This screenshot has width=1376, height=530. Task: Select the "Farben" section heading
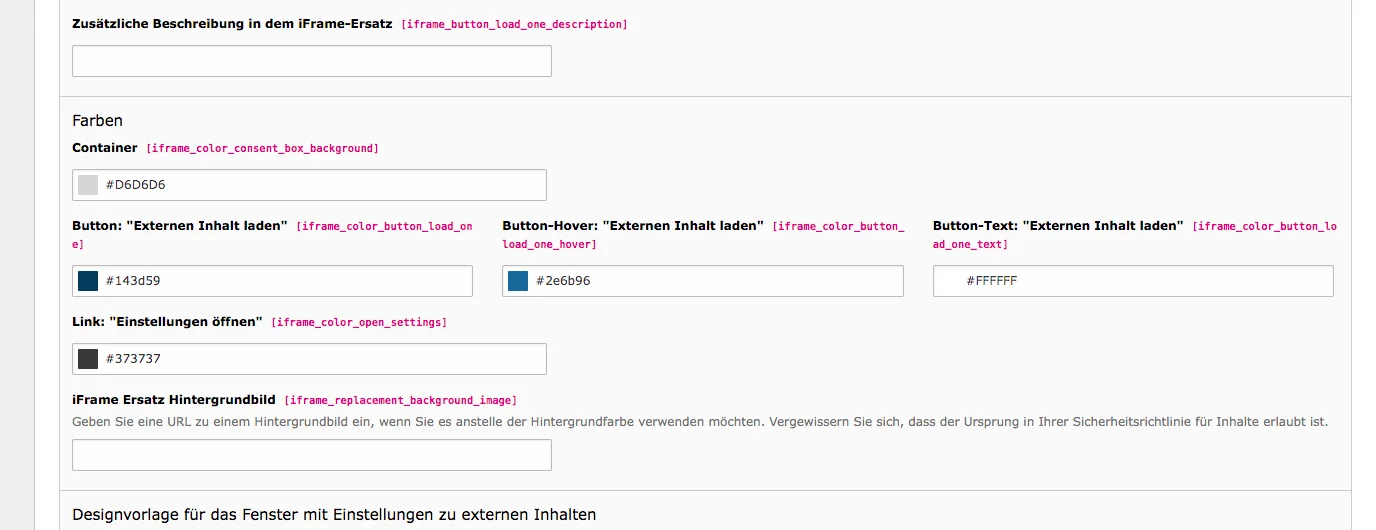point(97,120)
